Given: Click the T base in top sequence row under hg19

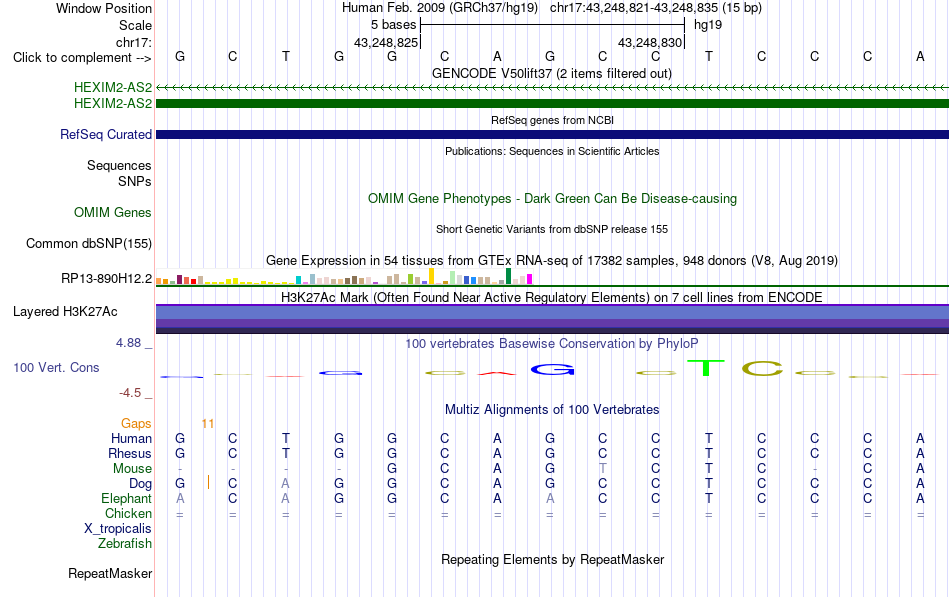Looking at the screenshot, I should click(709, 57).
